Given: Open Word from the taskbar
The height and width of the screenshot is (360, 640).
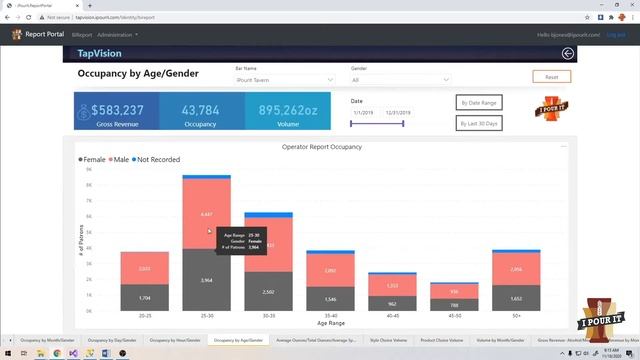Looking at the screenshot, I should 106,353.
